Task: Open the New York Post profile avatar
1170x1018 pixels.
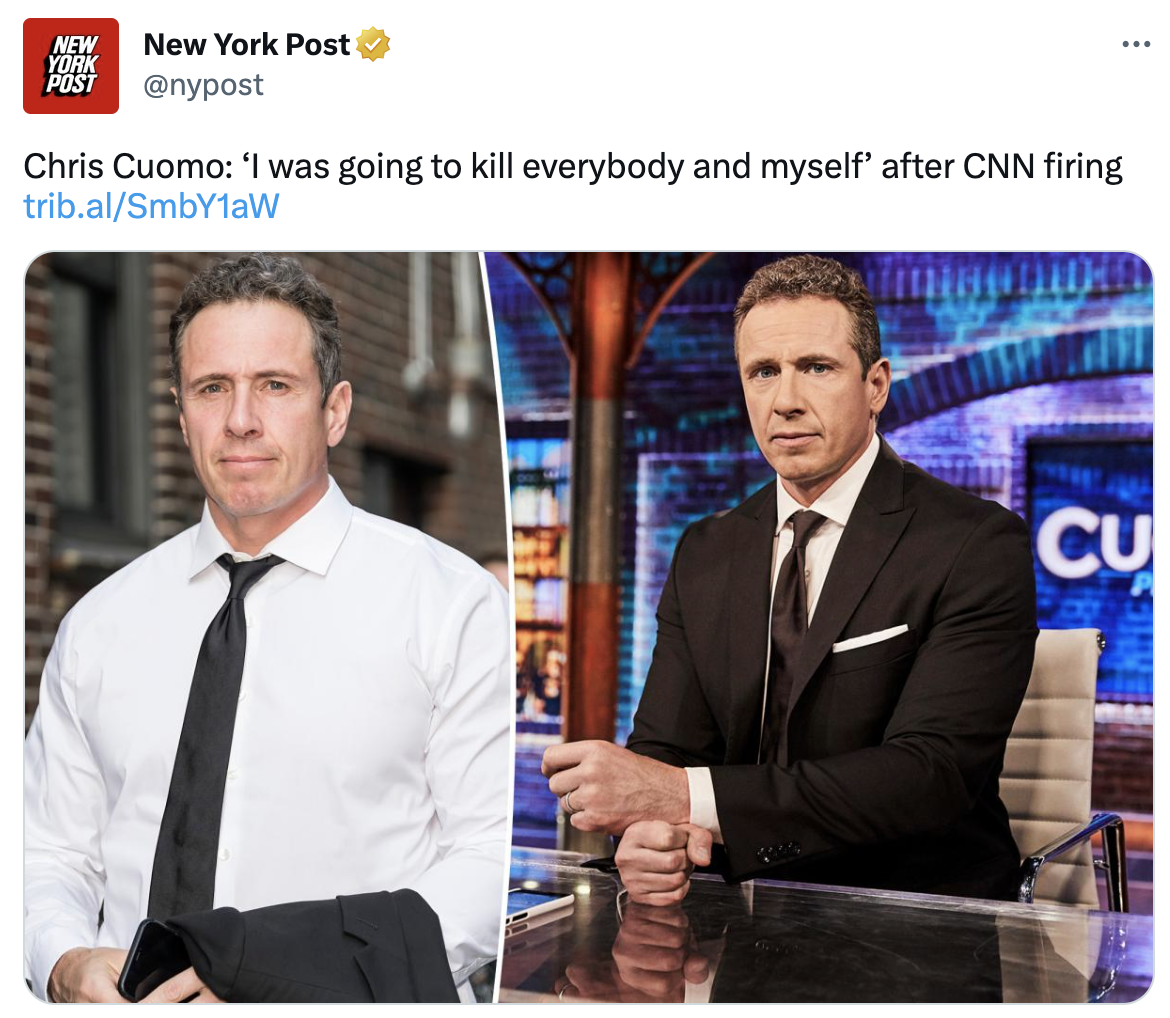Action: coord(71,66)
